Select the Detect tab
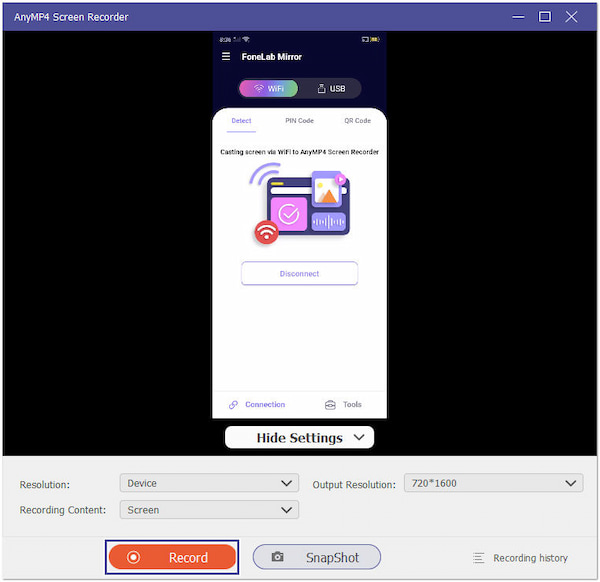This screenshot has width=600, height=582. pos(241,121)
